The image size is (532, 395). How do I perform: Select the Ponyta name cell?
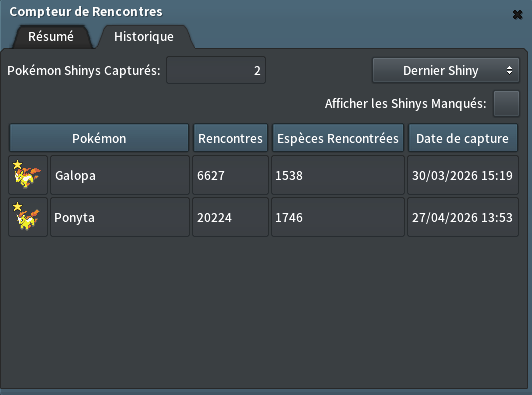120,217
